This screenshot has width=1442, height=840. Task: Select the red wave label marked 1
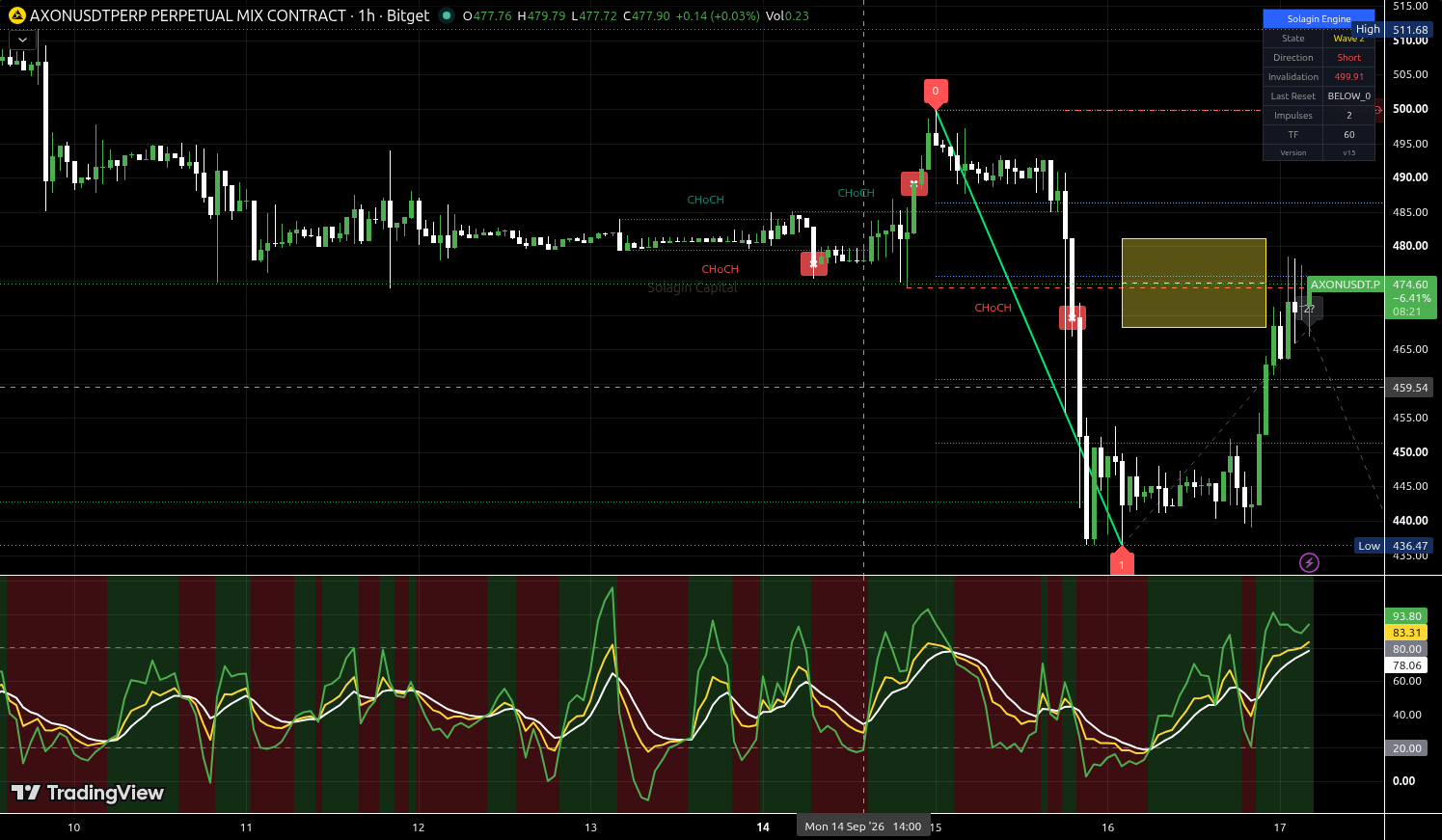(1122, 562)
